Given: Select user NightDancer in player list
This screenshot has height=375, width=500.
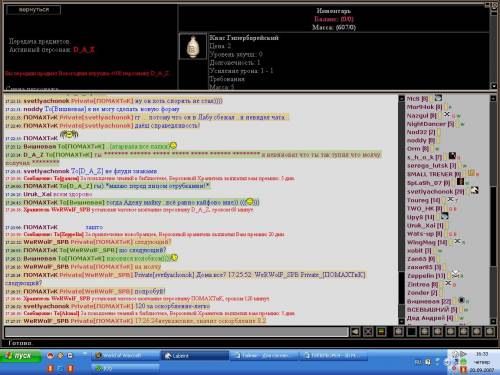Looking at the screenshot, I should pos(426,124).
